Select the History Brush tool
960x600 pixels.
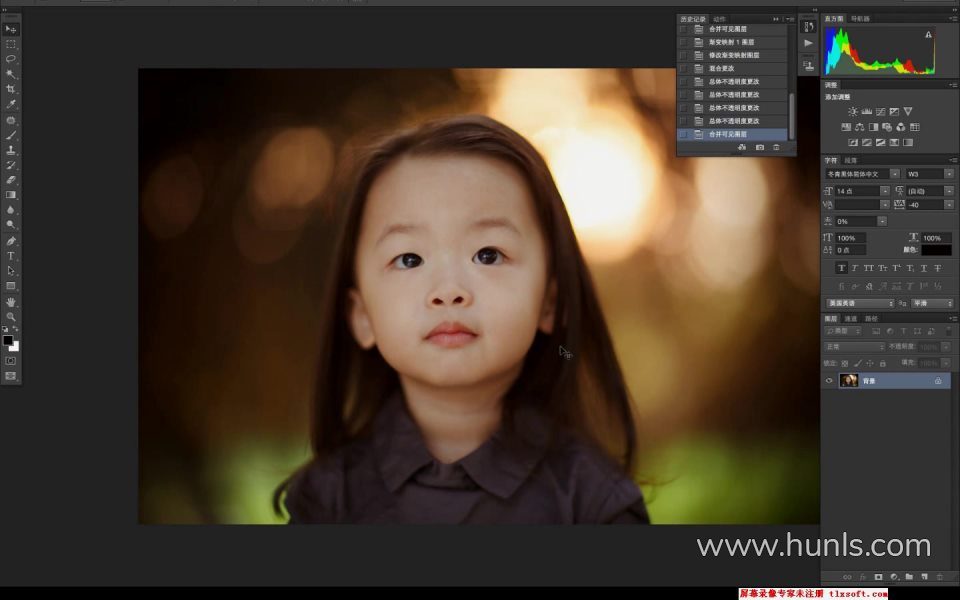(10, 165)
